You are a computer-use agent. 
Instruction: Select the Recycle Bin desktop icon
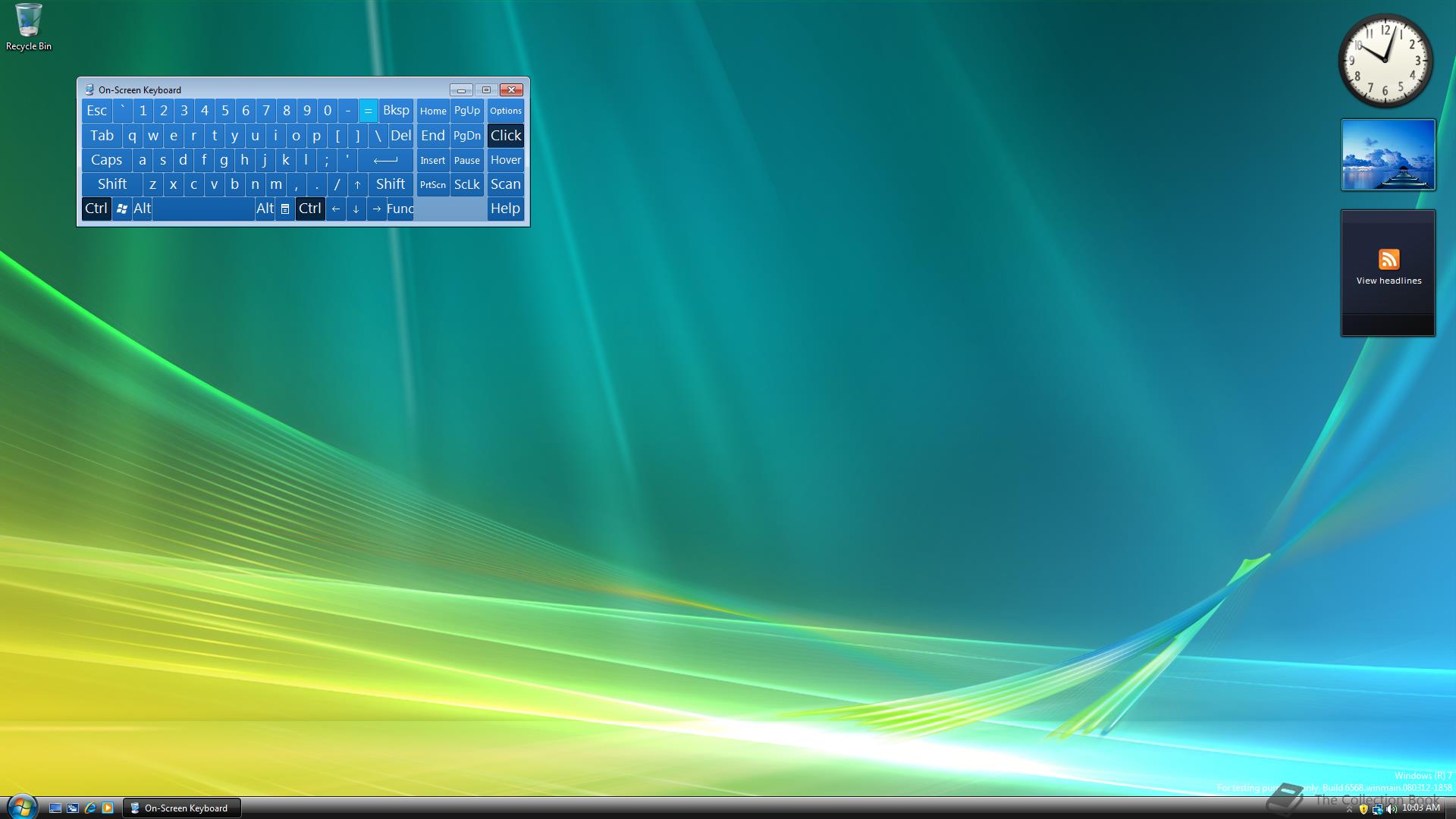(29, 27)
